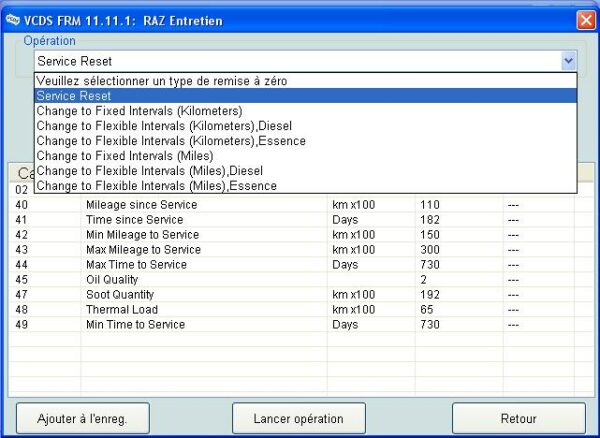This screenshot has height=438, width=600.
Task: Close the RAZ Entretien window
Action: [585, 19]
